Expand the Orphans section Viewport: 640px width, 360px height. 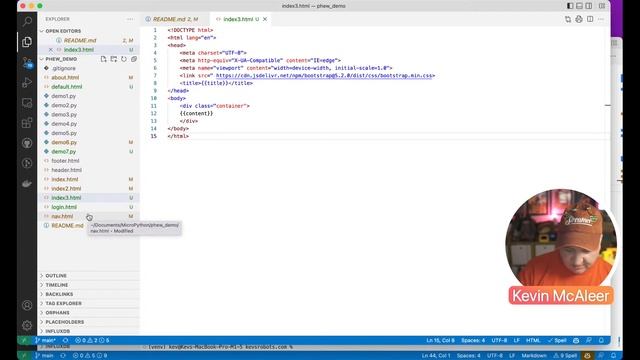(x=89, y=313)
